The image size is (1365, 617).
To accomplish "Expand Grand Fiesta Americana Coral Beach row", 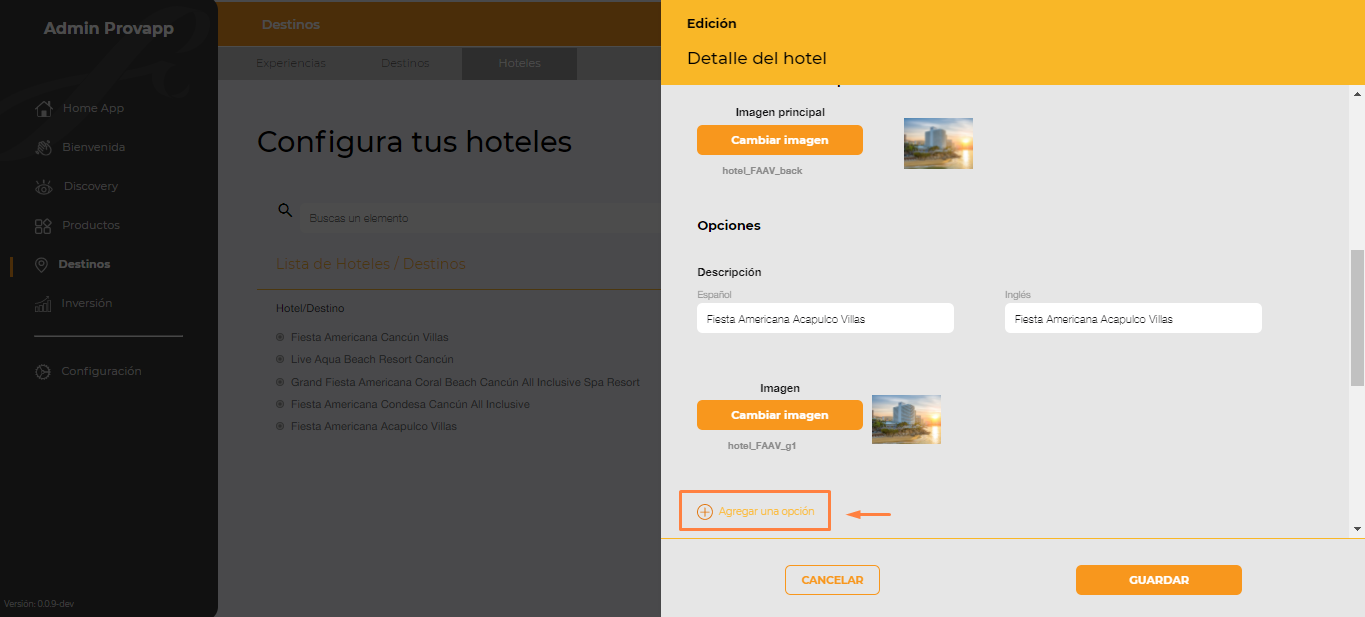I will pos(280,382).
